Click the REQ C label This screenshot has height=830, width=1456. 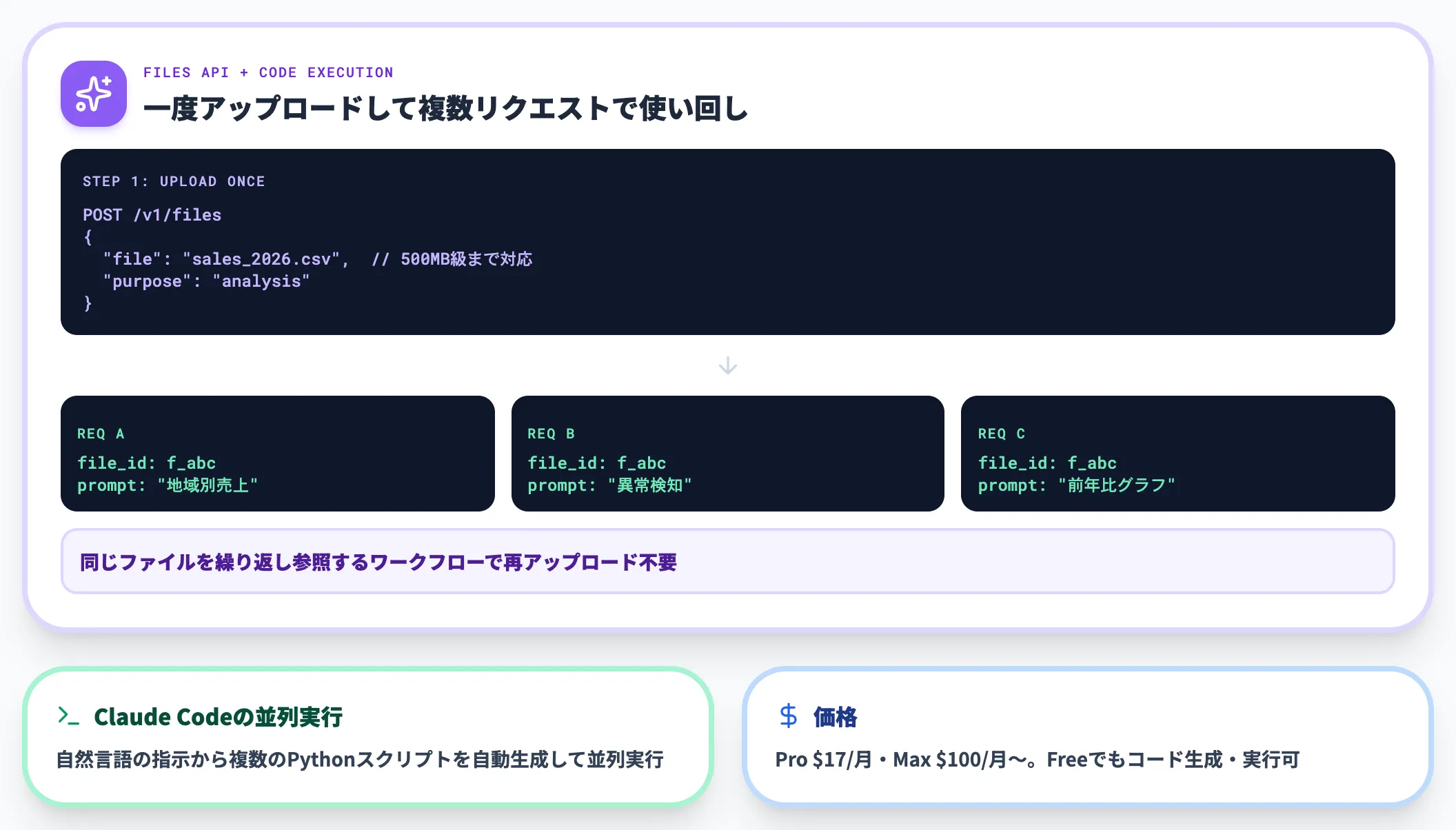click(1001, 434)
